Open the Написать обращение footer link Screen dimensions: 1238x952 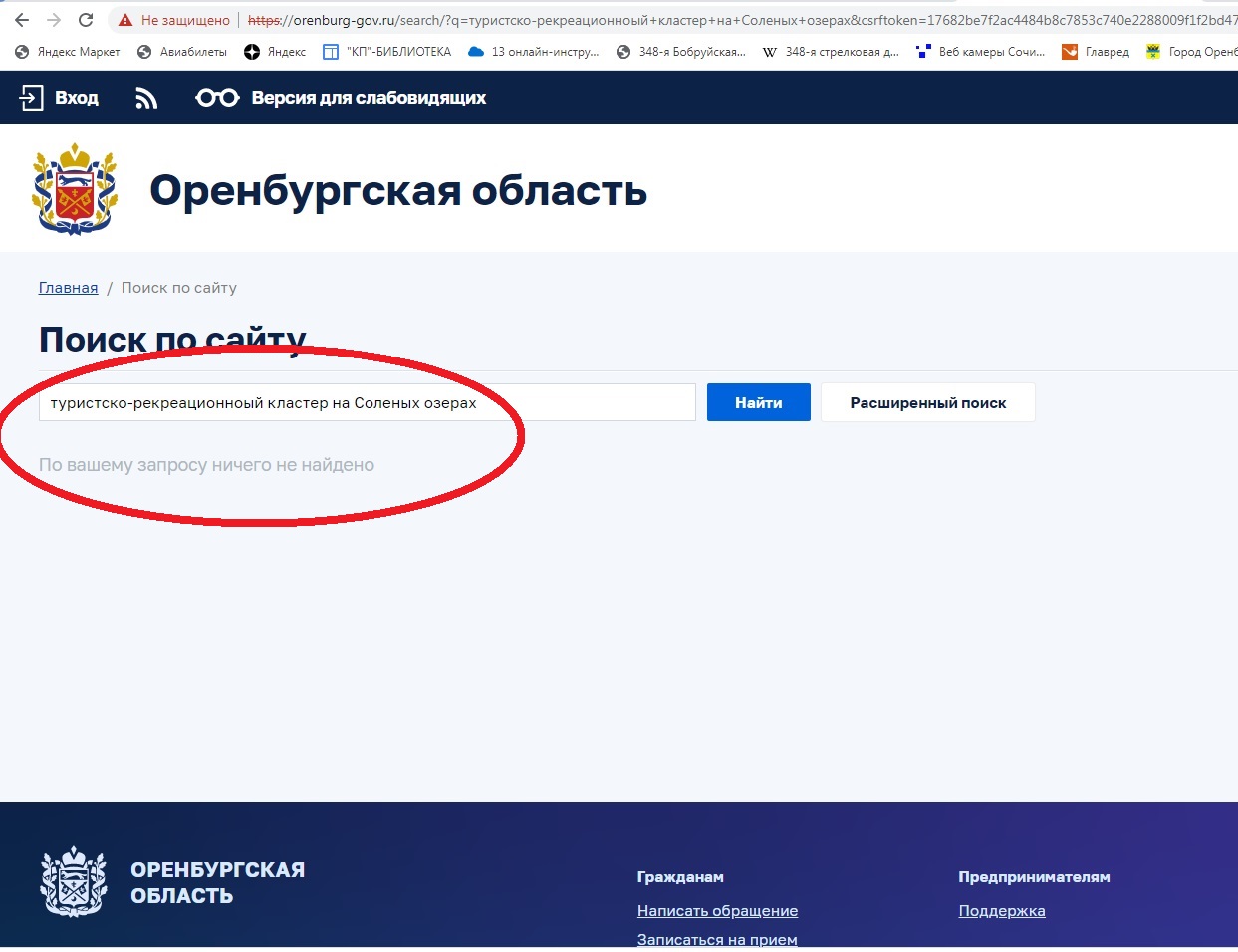pyautogui.click(x=717, y=911)
